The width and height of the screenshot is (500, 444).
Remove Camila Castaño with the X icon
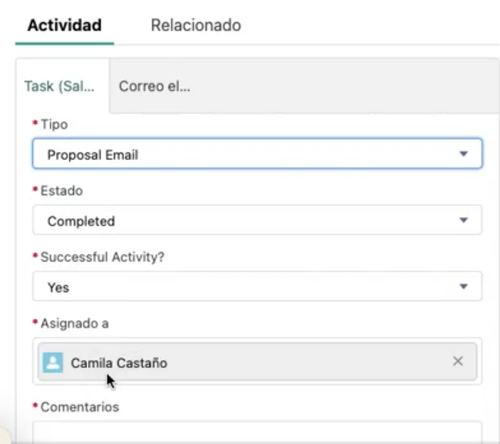(x=458, y=361)
